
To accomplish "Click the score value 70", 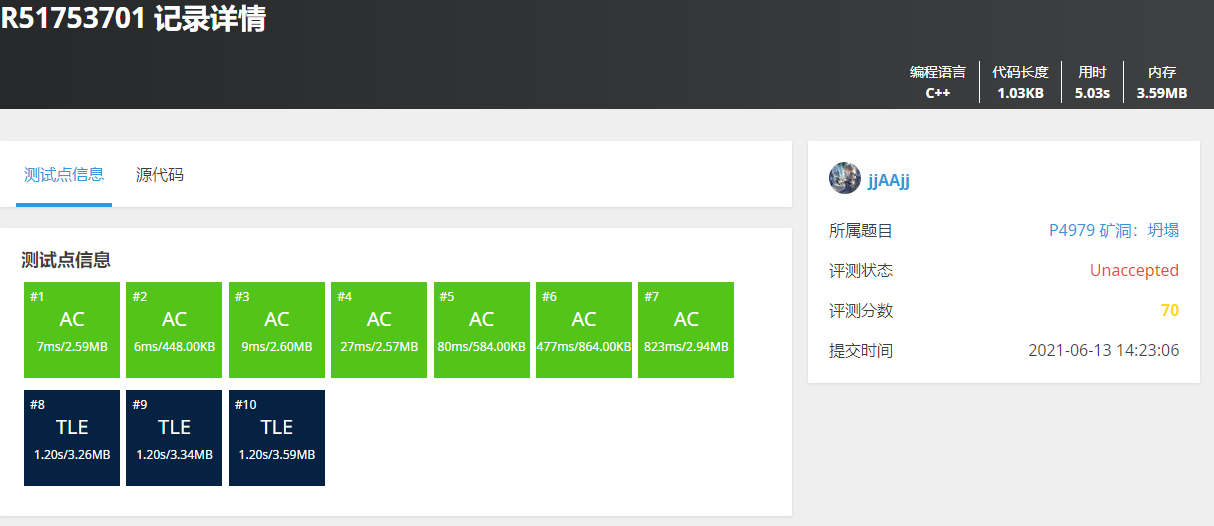I will (1170, 311).
